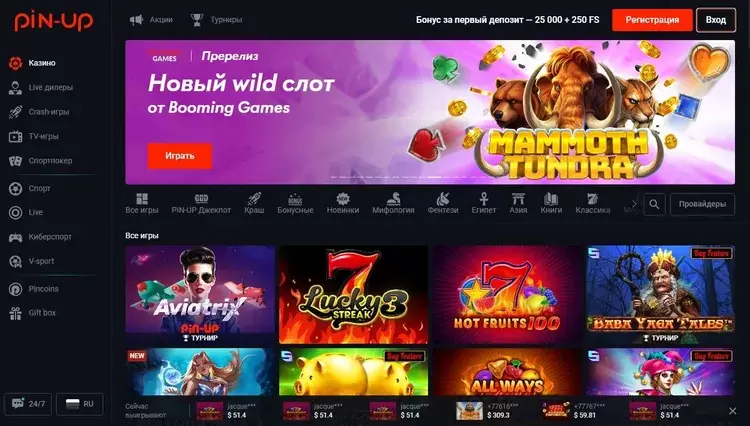Expand category list with right chevron arrow
This screenshot has width=750, height=426.
tap(634, 204)
